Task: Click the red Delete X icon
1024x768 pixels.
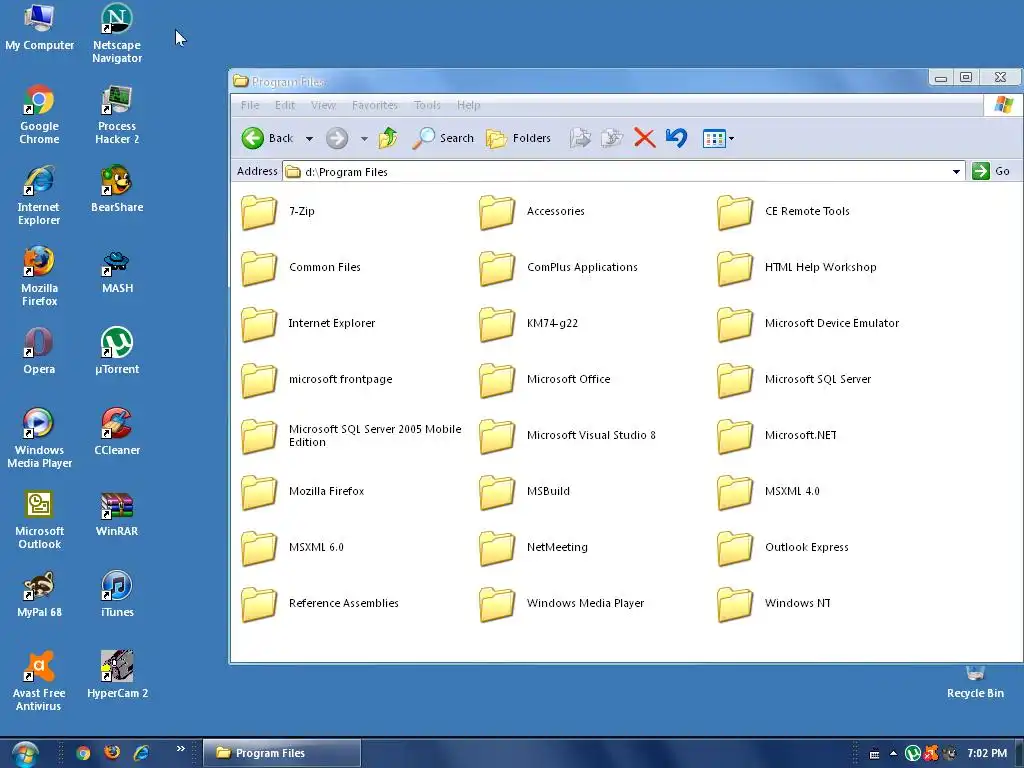Action: pyautogui.click(x=645, y=138)
